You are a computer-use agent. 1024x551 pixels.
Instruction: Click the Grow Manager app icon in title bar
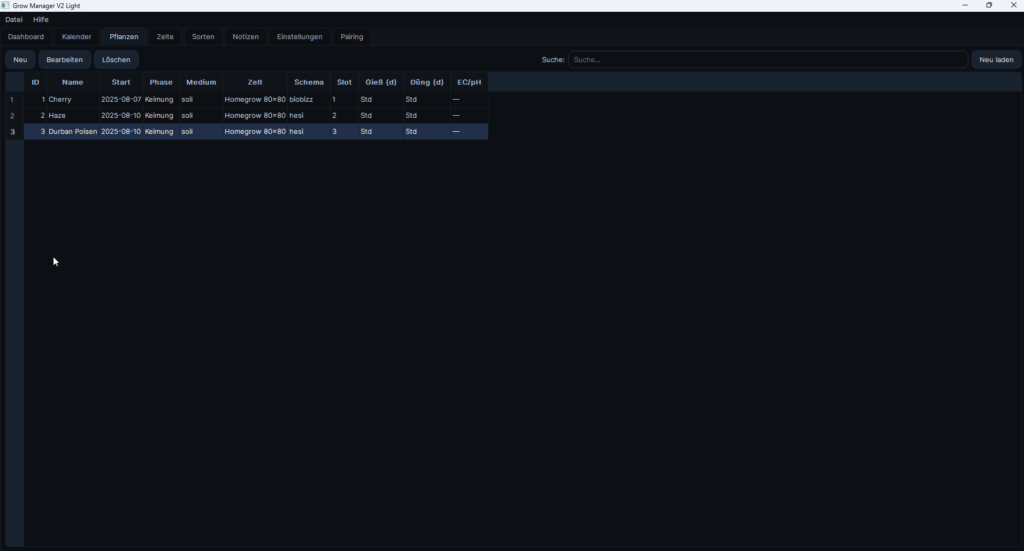(5, 5)
